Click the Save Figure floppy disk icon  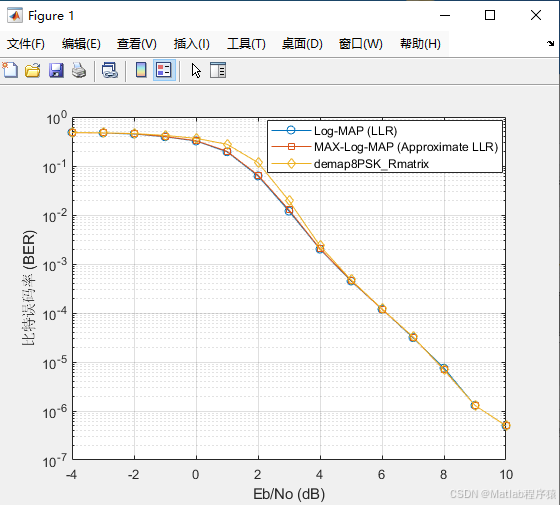(x=56, y=70)
